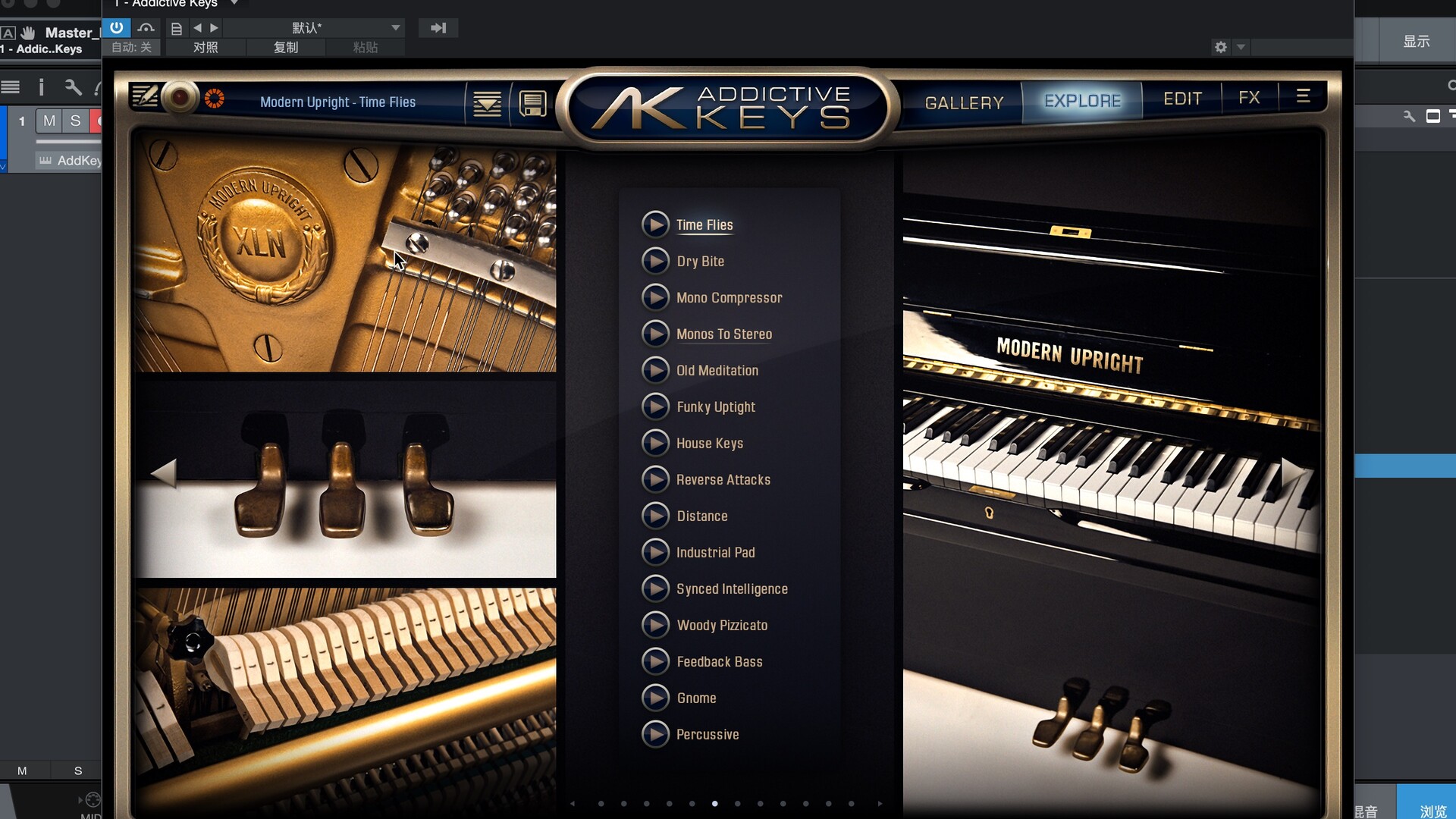The width and height of the screenshot is (1456, 819).
Task: Go to previous host preset arrow
Action: pos(197,28)
